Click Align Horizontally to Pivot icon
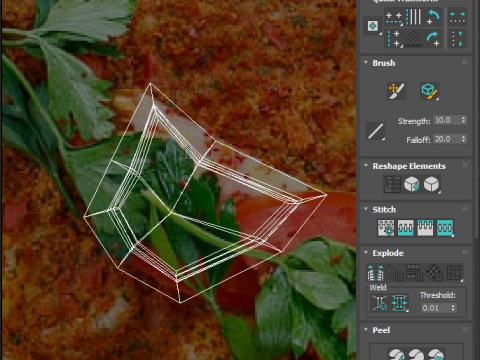Viewport: 480px width, 360px height. click(x=394, y=17)
